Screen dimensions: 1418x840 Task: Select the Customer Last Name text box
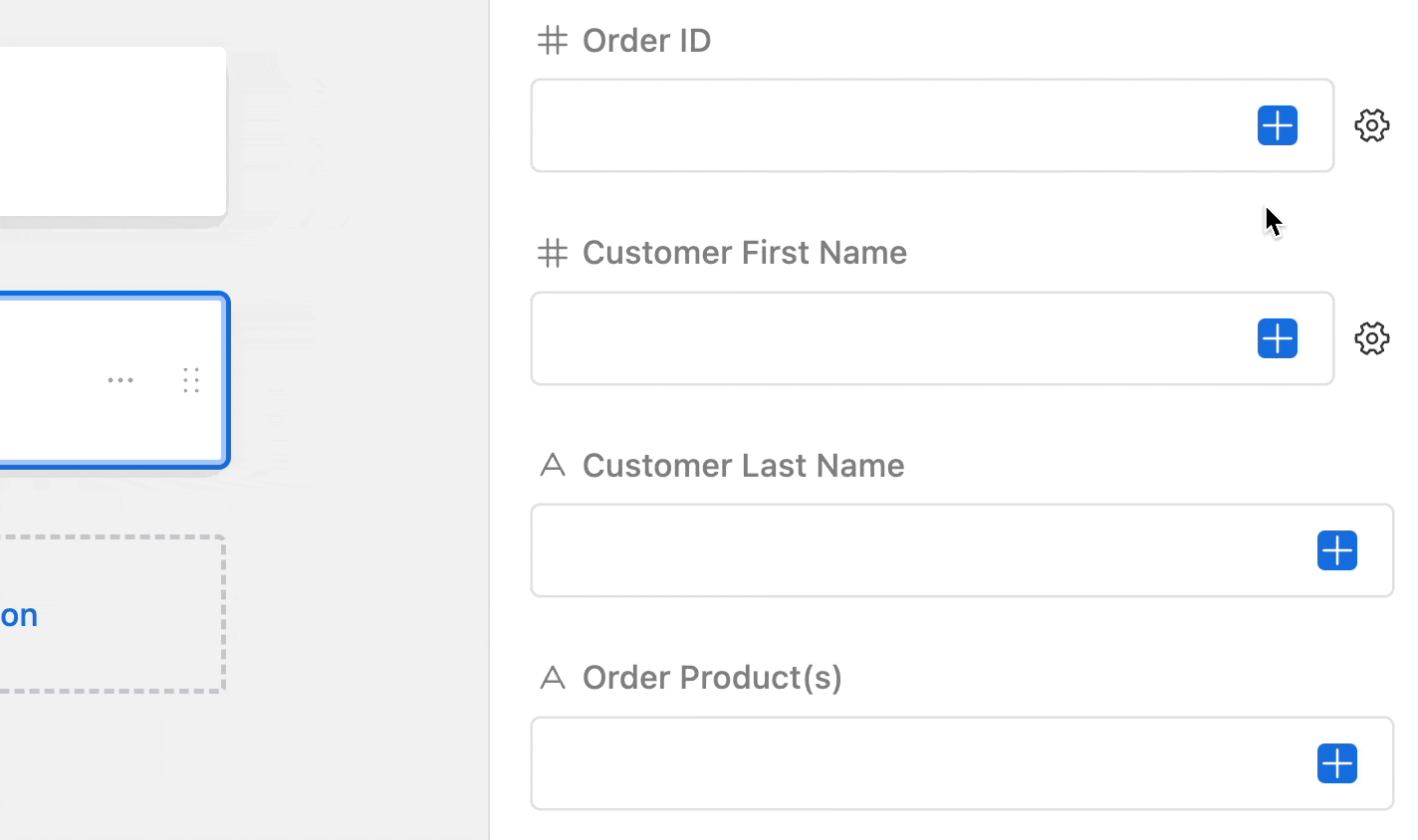pos(916,550)
